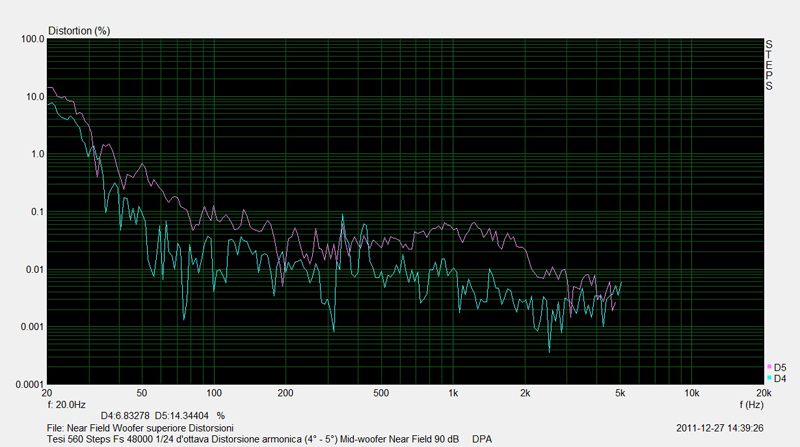This screenshot has height=447, width=800.
Task: Click the 'f (Hz)' axis label
Action: tap(752, 405)
